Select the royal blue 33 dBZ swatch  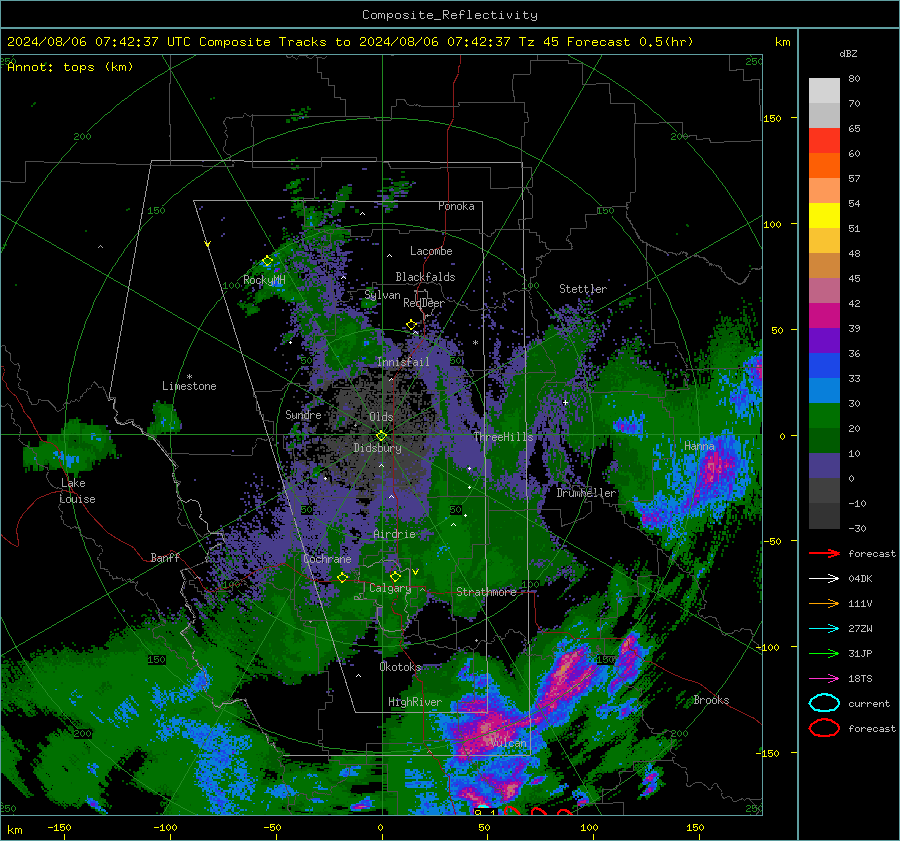824,365
